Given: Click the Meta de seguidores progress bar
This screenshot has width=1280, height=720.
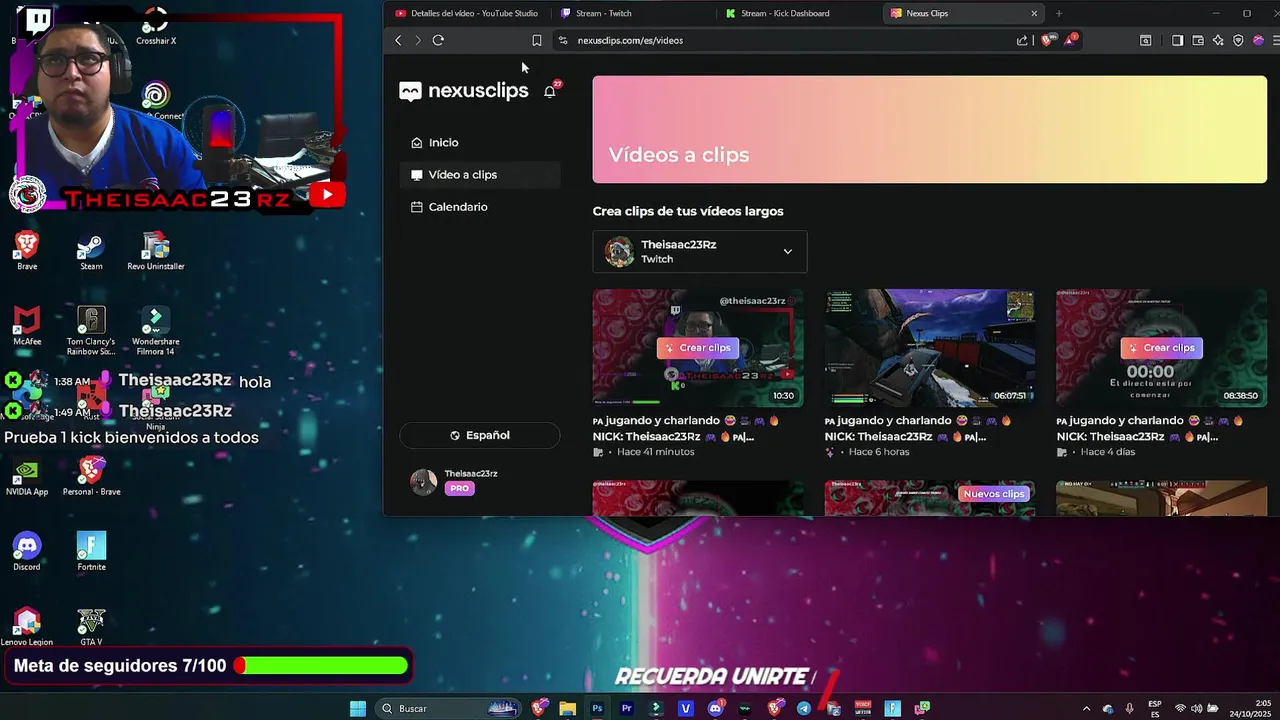Looking at the screenshot, I should pos(322,666).
